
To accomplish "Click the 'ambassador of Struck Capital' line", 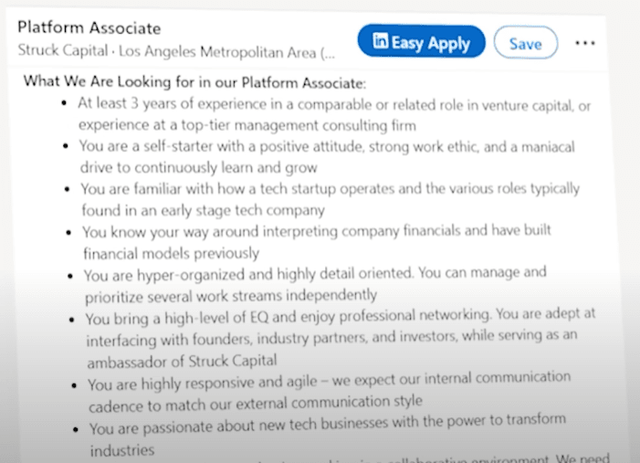I will tap(183, 361).
